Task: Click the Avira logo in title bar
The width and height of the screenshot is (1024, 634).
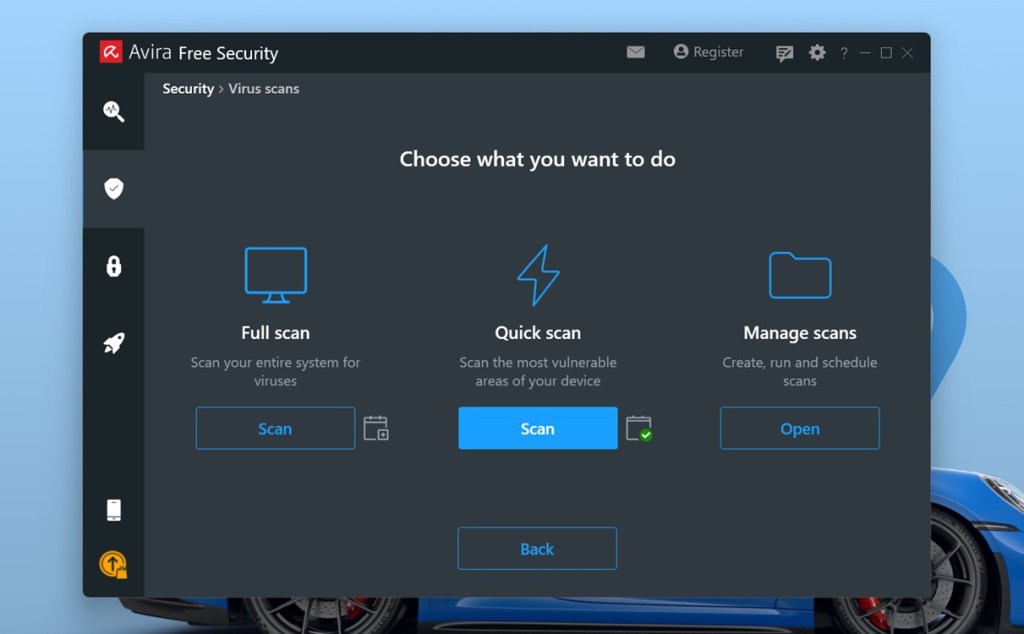Action: (x=111, y=52)
